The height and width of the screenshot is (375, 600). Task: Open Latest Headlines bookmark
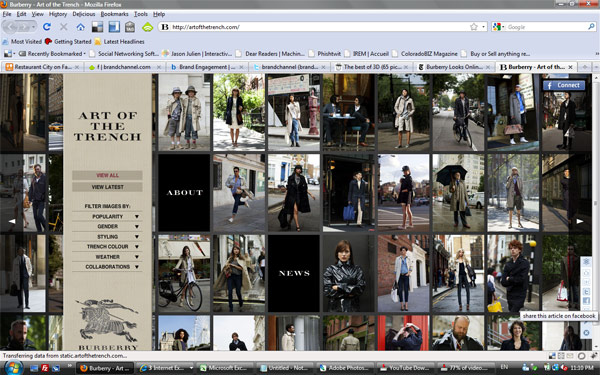click(x=119, y=41)
